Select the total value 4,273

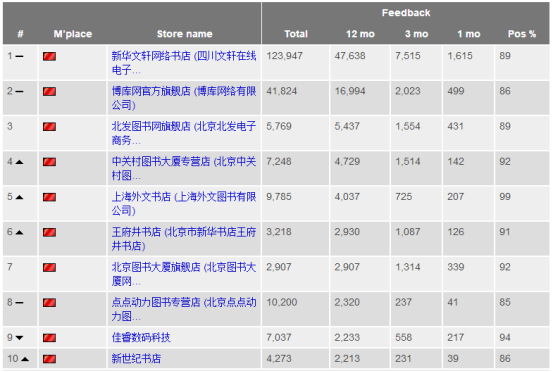click(x=279, y=359)
